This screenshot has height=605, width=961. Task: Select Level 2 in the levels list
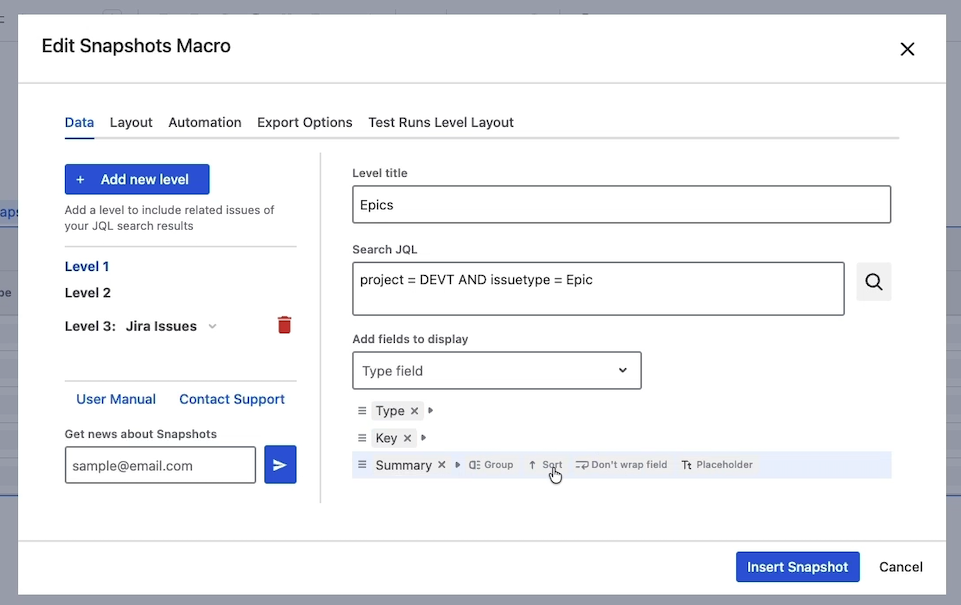click(x=88, y=293)
